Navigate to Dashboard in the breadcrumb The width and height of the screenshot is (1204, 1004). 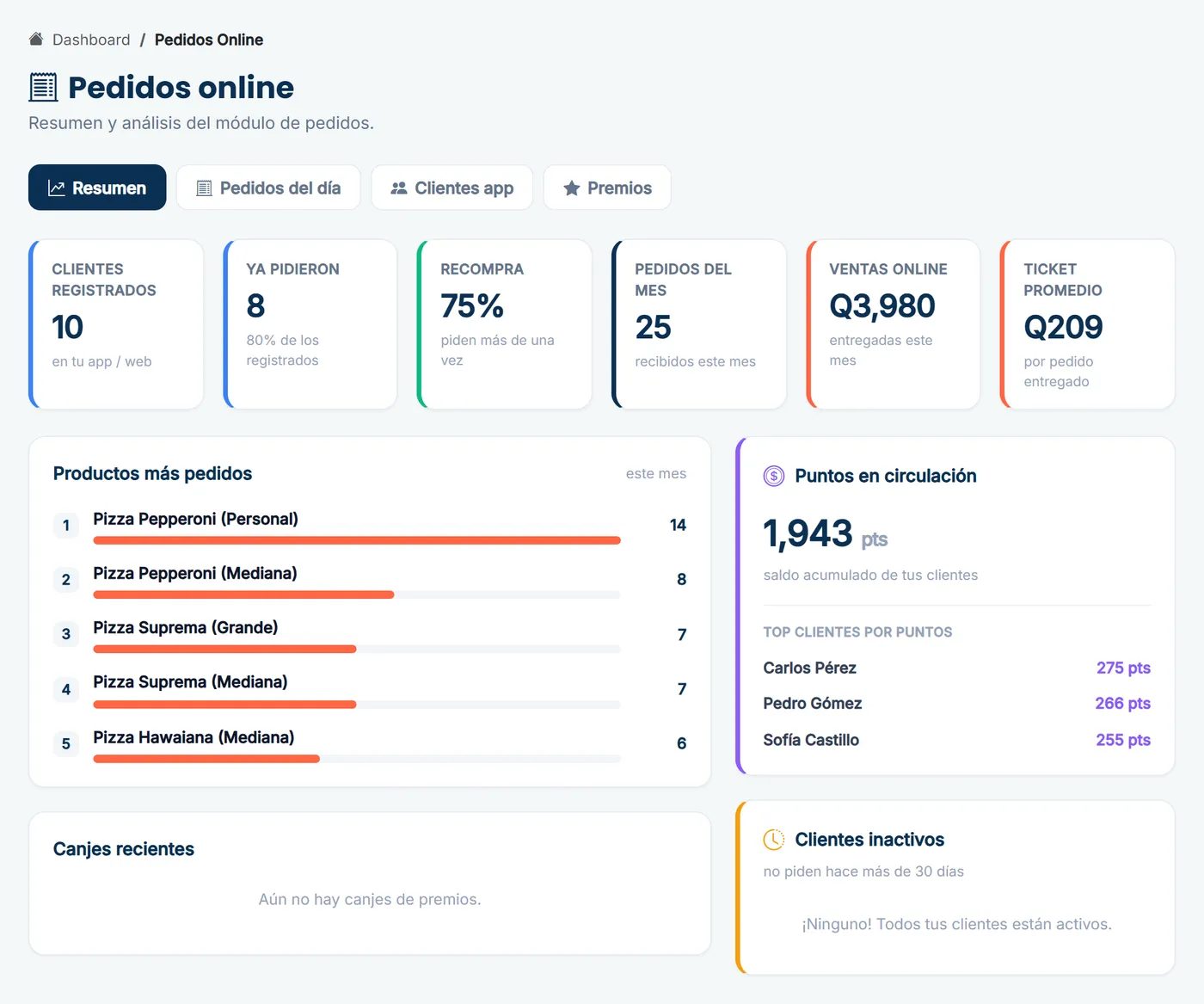pos(91,40)
